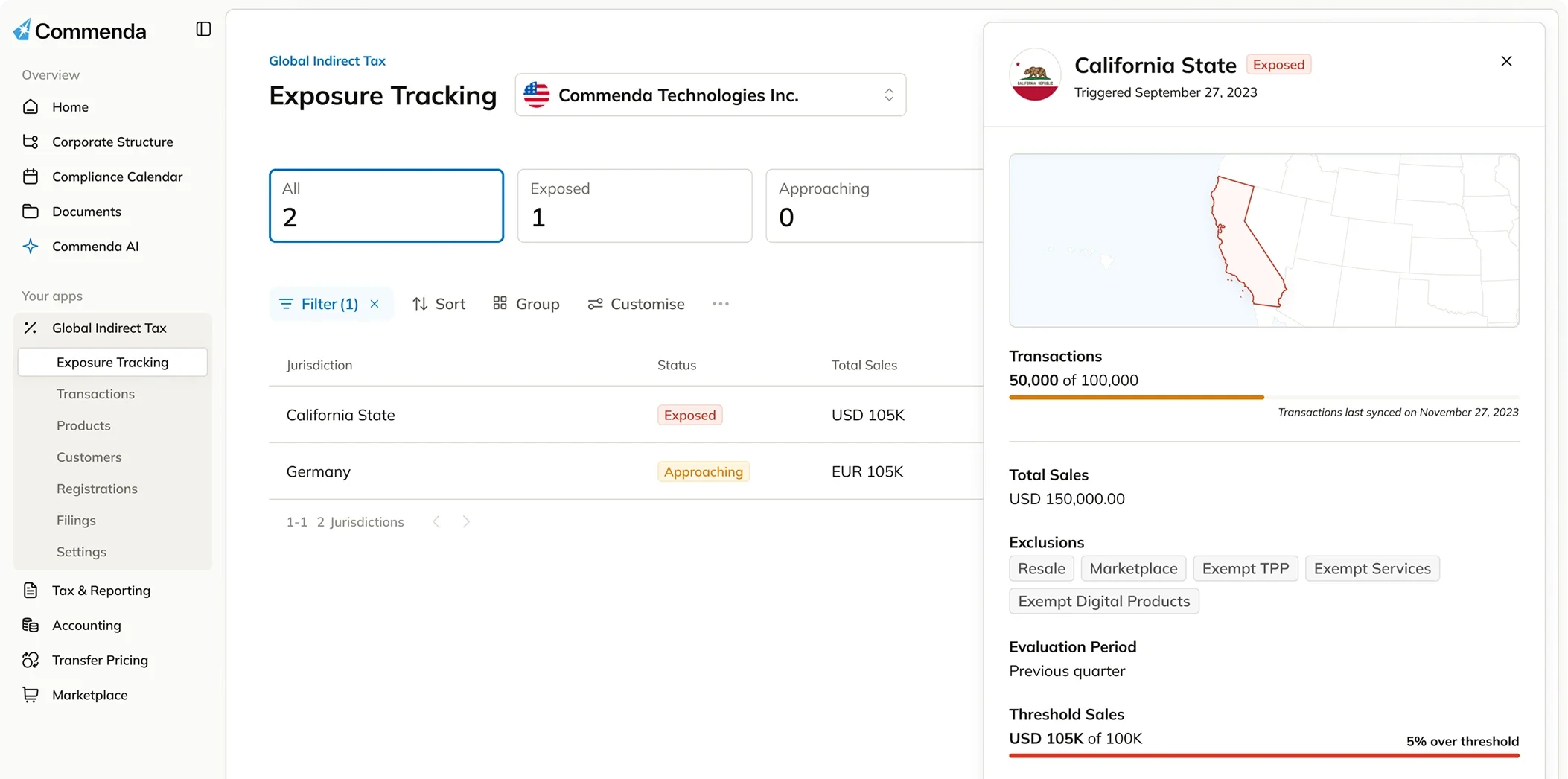The height and width of the screenshot is (779, 1568).
Task: Open the Marketplace cart icon
Action: (x=31, y=695)
